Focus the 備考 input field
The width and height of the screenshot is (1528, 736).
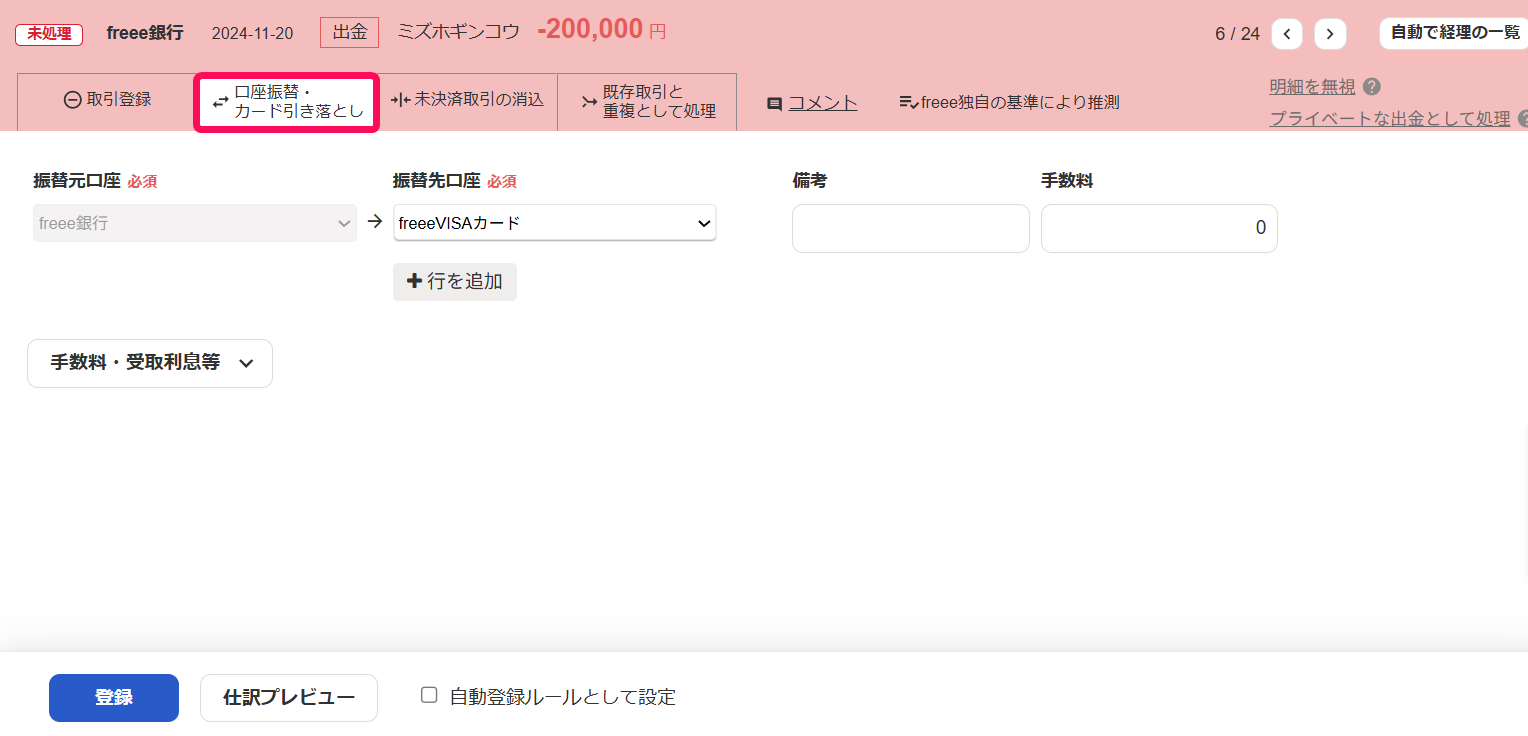pos(911,228)
